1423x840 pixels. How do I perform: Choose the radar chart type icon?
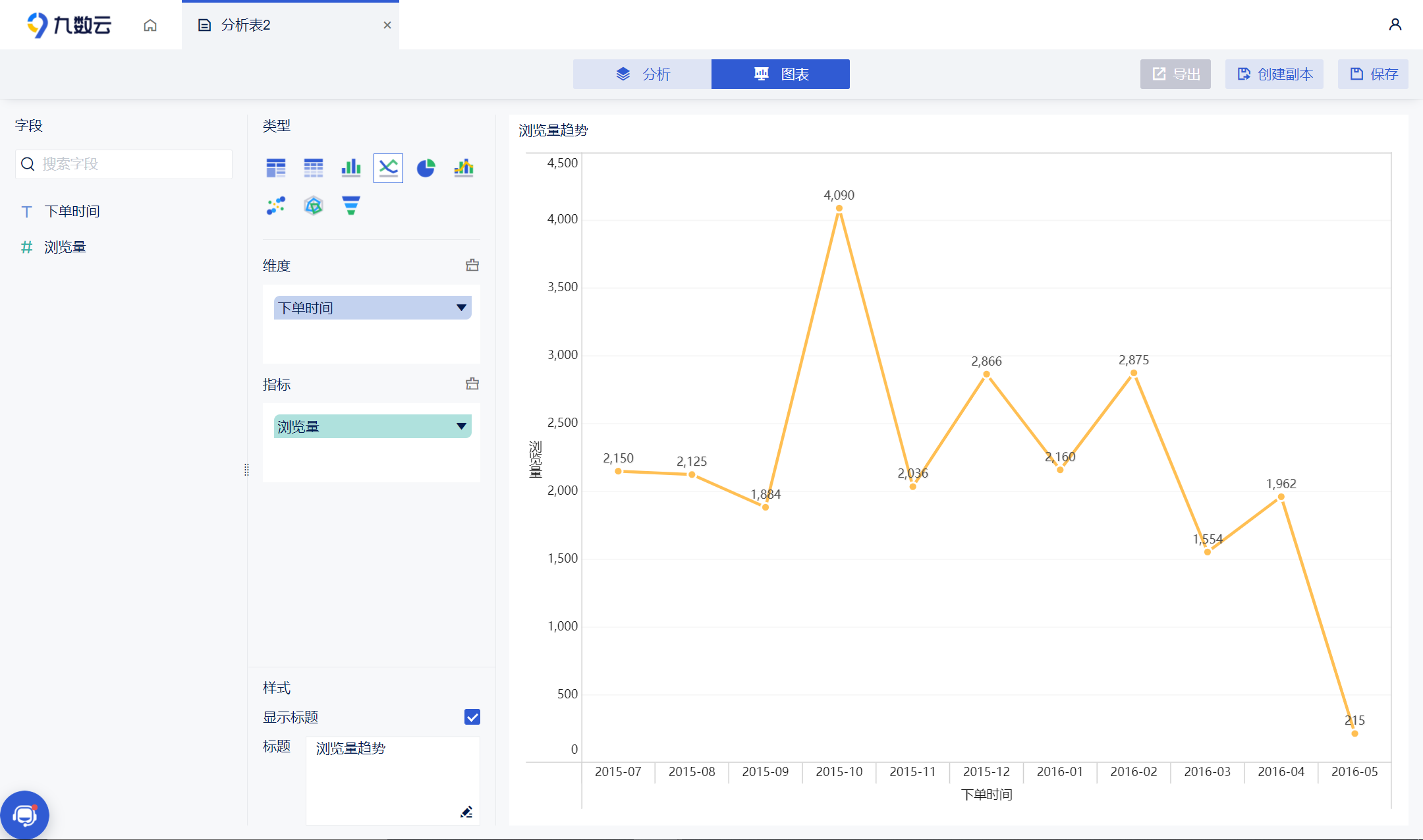coord(314,206)
